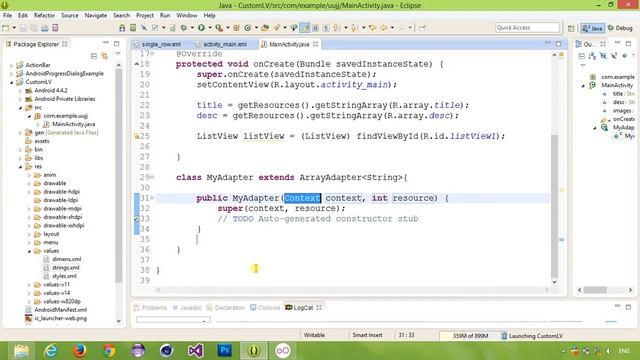
Task: Open the File menu
Action: pyautogui.click(x=7, y=15)
